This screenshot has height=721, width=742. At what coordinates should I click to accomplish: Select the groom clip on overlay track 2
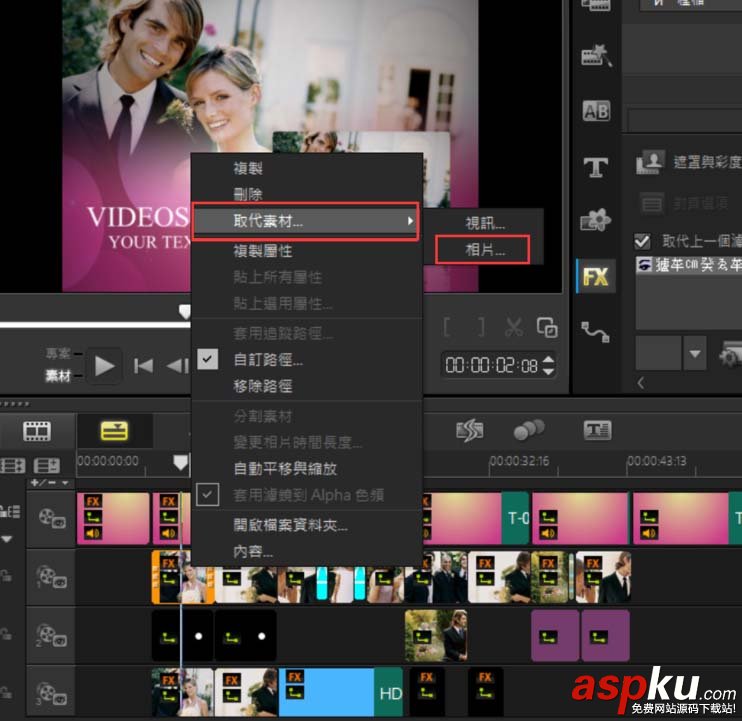click(x=436, y=635)
